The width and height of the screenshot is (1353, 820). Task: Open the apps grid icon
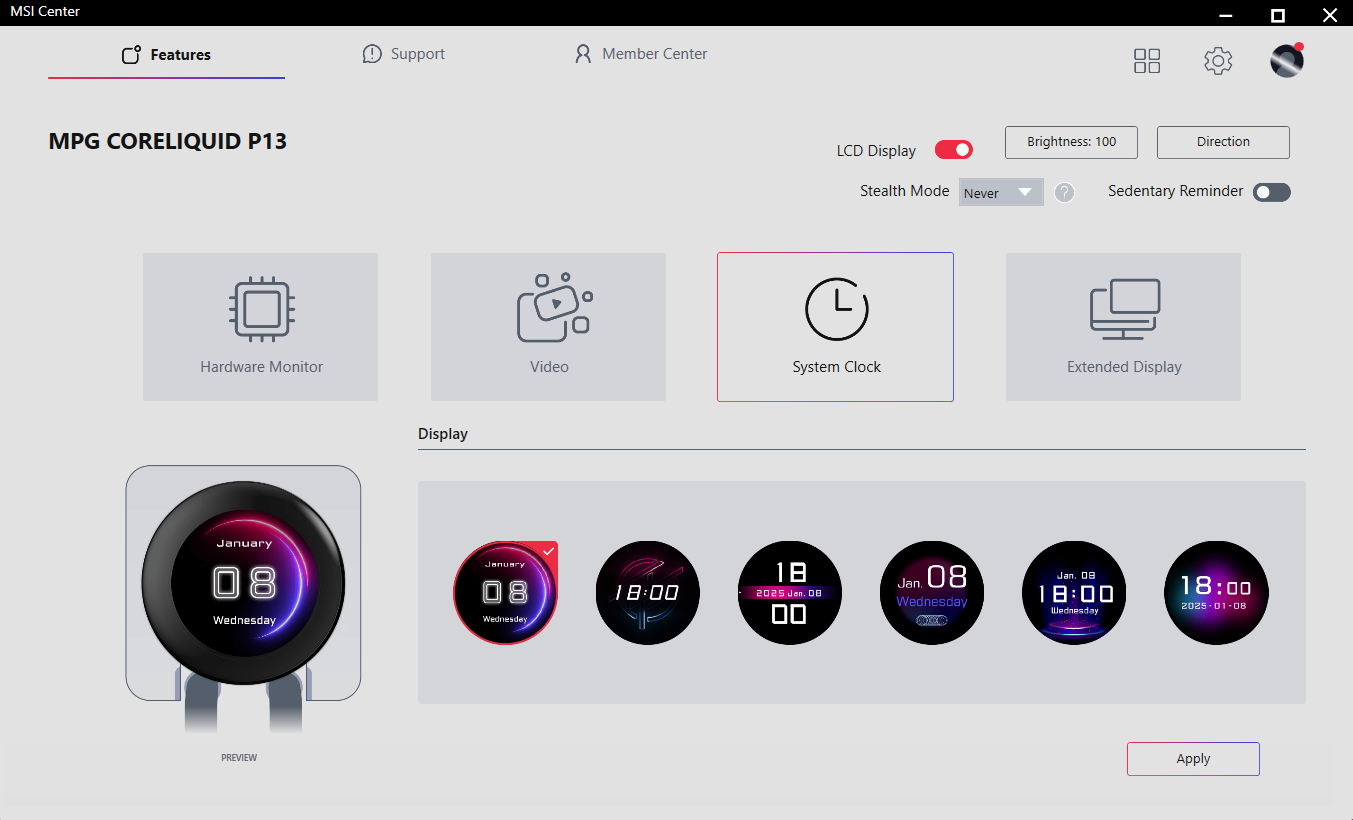pyautogui.click(x=1147, y=61)
